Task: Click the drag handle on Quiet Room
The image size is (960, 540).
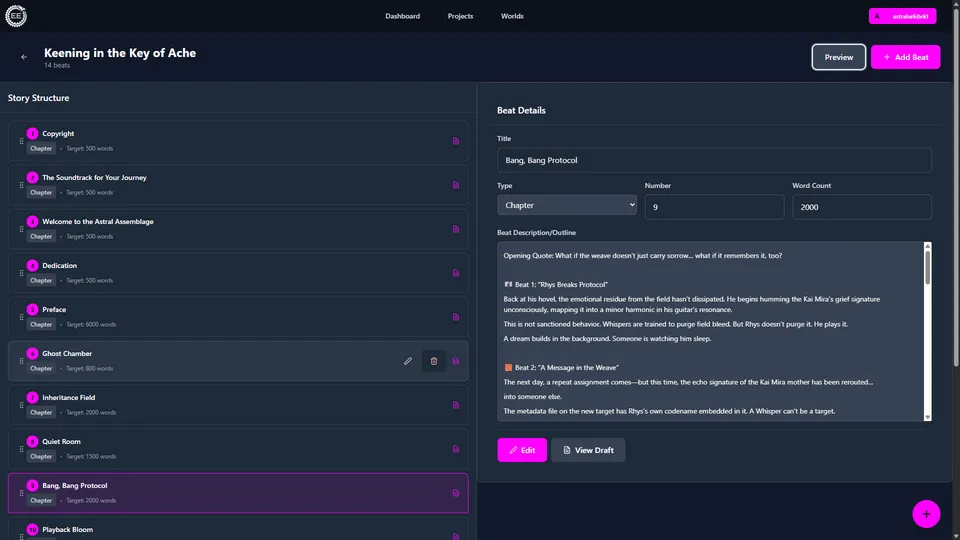Action: [21, 449]
